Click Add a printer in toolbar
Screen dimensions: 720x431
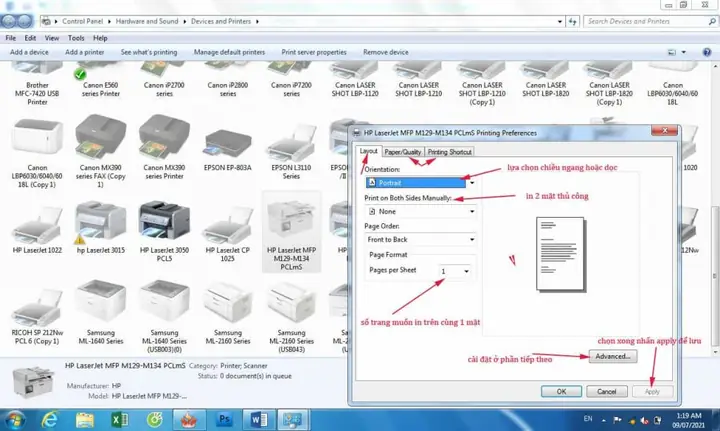[84, 52]
